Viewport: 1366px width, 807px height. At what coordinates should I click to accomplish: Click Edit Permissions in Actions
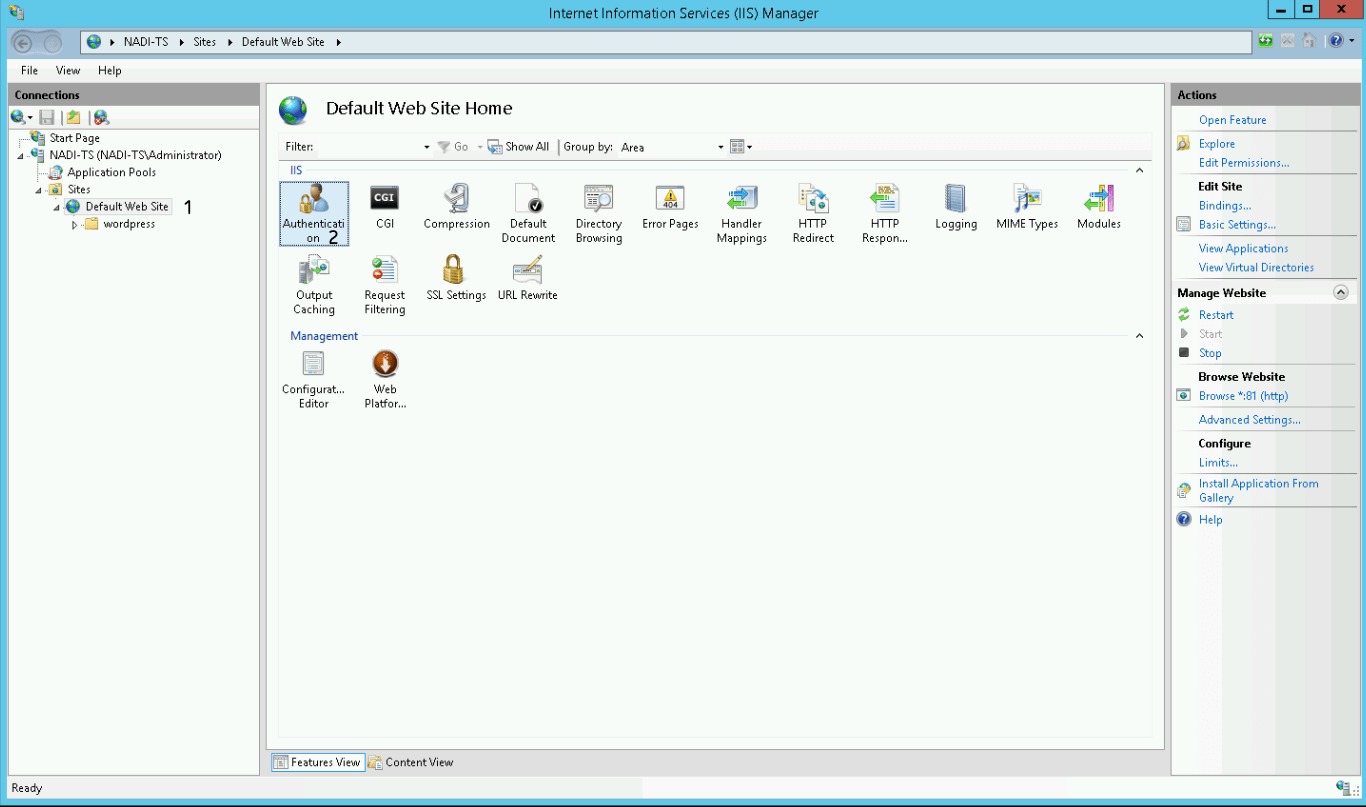coord(1244,163)
